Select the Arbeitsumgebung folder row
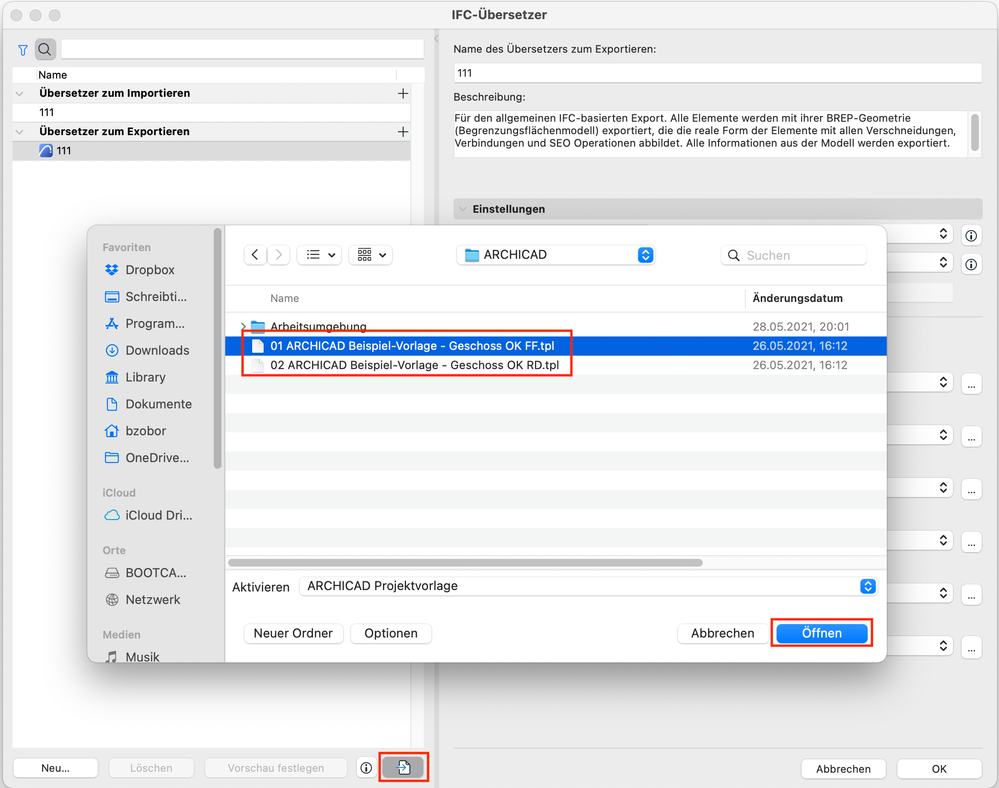Screen dimensions: 999x788 click(x=556, y=327)
